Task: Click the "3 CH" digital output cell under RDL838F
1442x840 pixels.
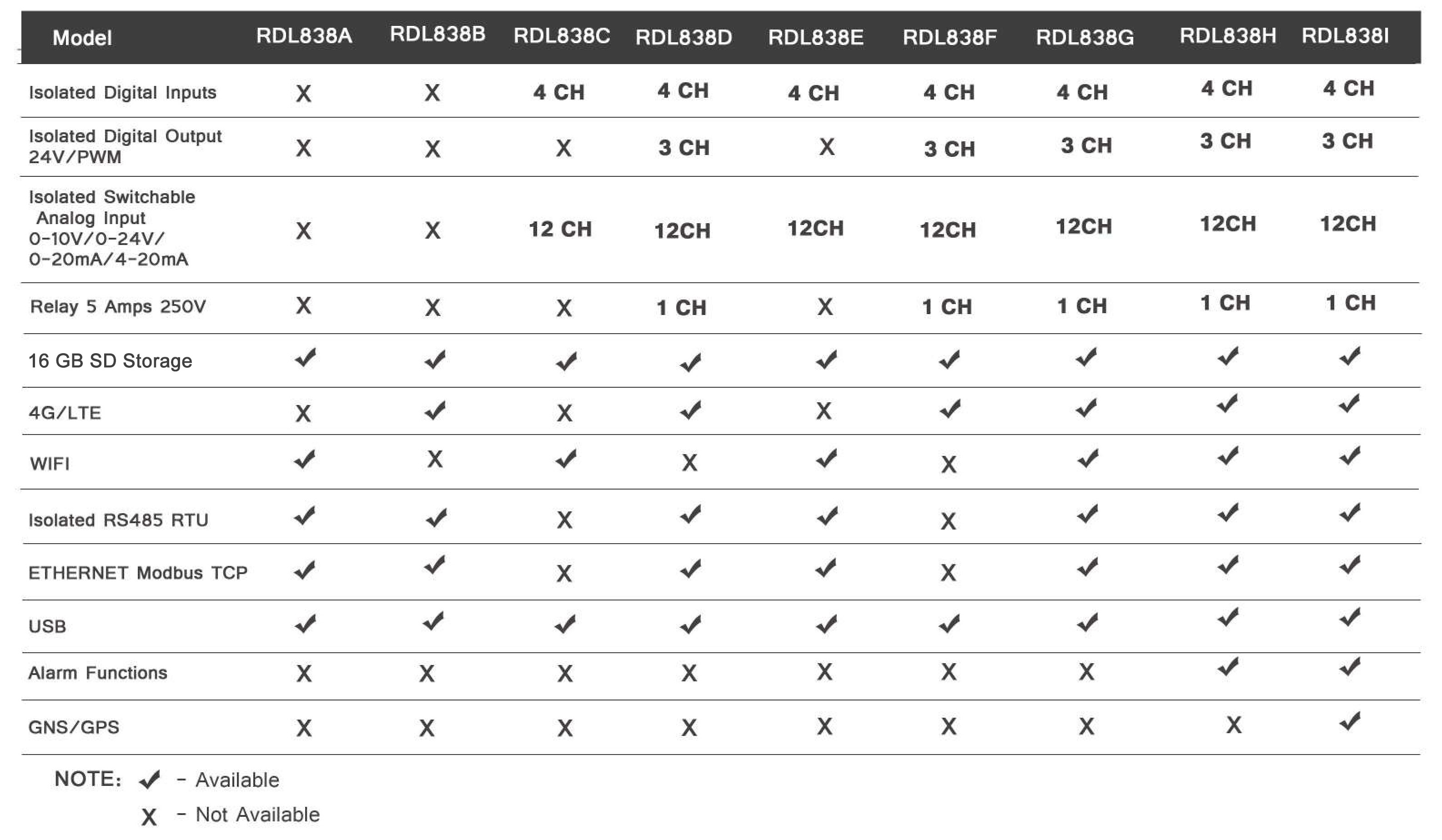Action: (x=949, y=149)
